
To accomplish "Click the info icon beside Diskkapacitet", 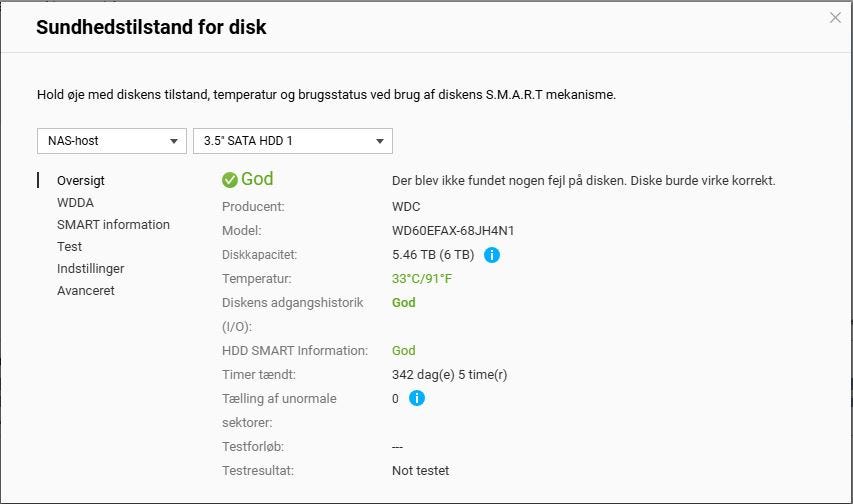I will point(492,255).
